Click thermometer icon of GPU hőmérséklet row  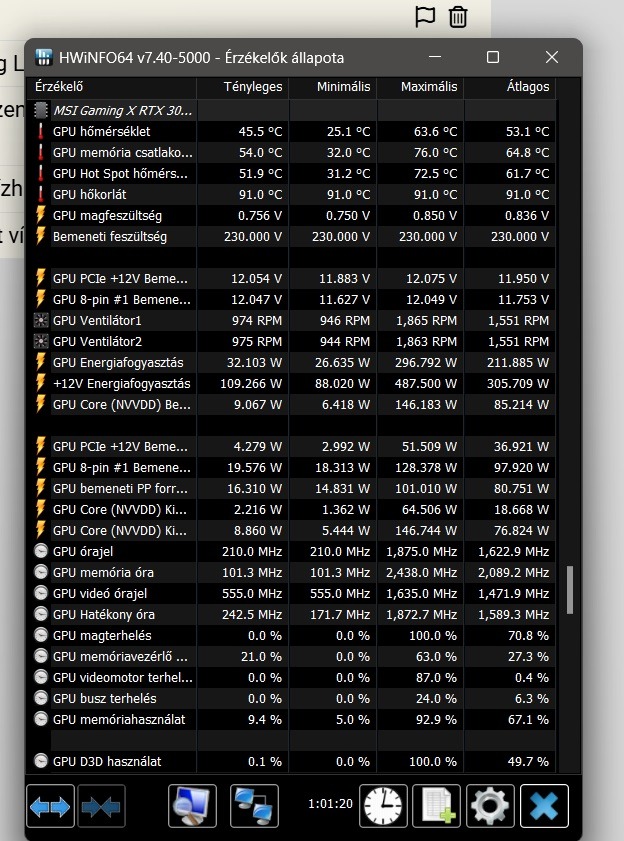pos(41,131)
